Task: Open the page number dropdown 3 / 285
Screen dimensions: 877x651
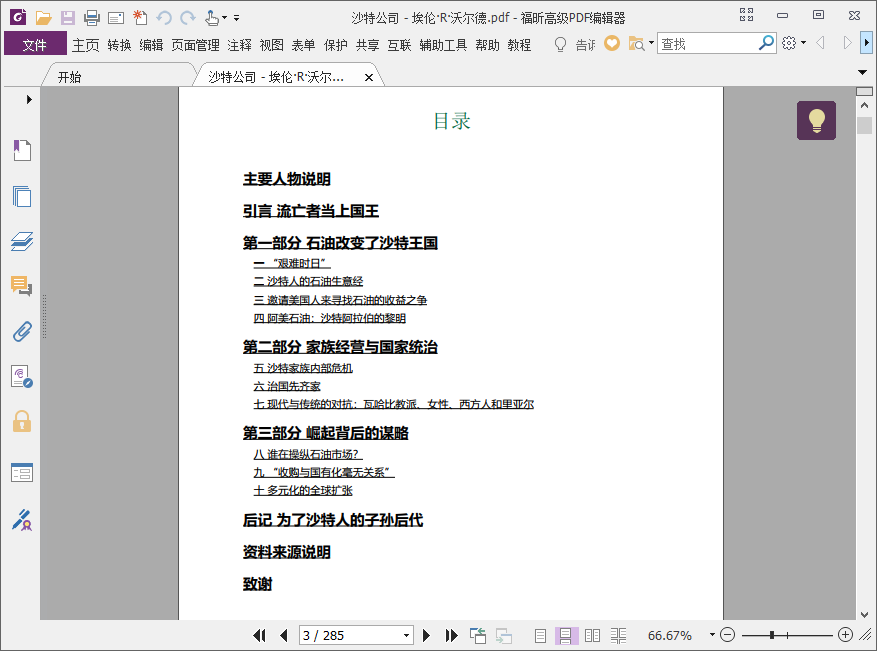Action: (x=407, y=636)
